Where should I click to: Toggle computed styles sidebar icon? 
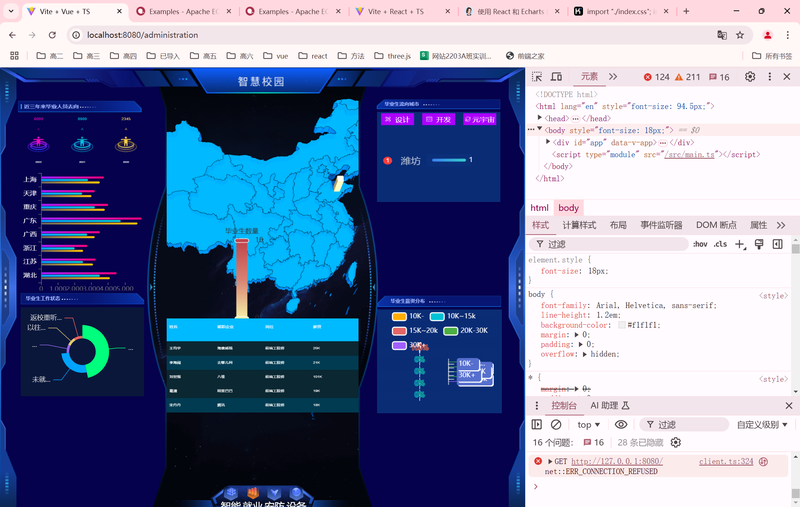pos(778,244)
